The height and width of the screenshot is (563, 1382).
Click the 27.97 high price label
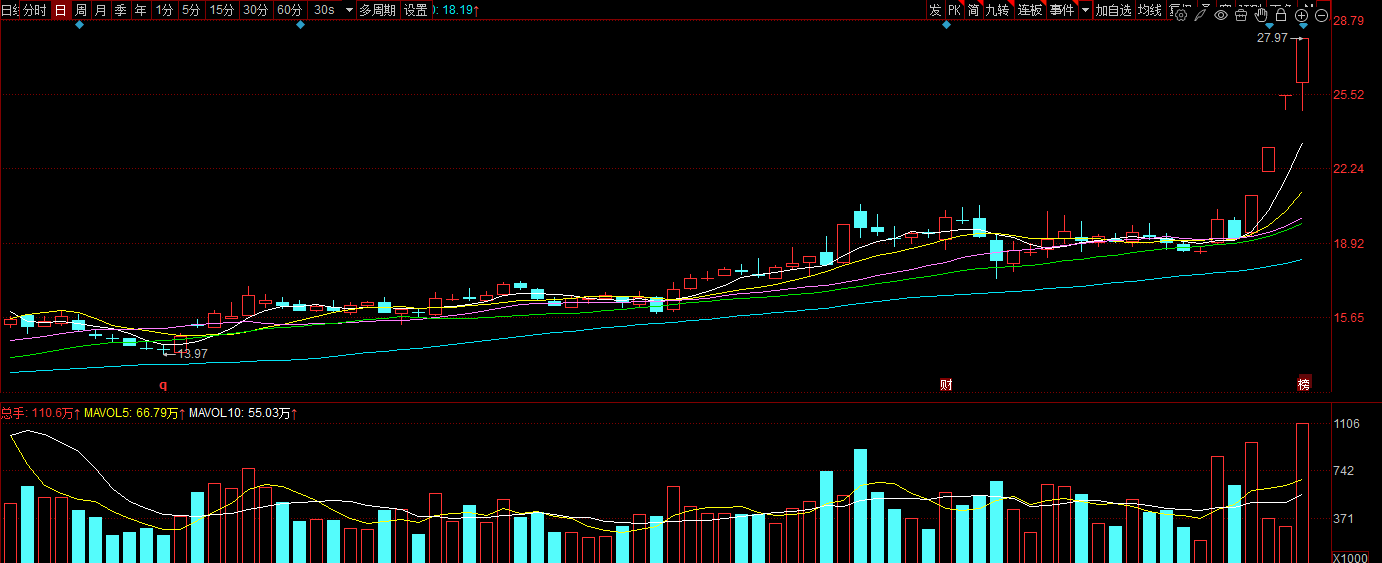tap(1272, 38)
